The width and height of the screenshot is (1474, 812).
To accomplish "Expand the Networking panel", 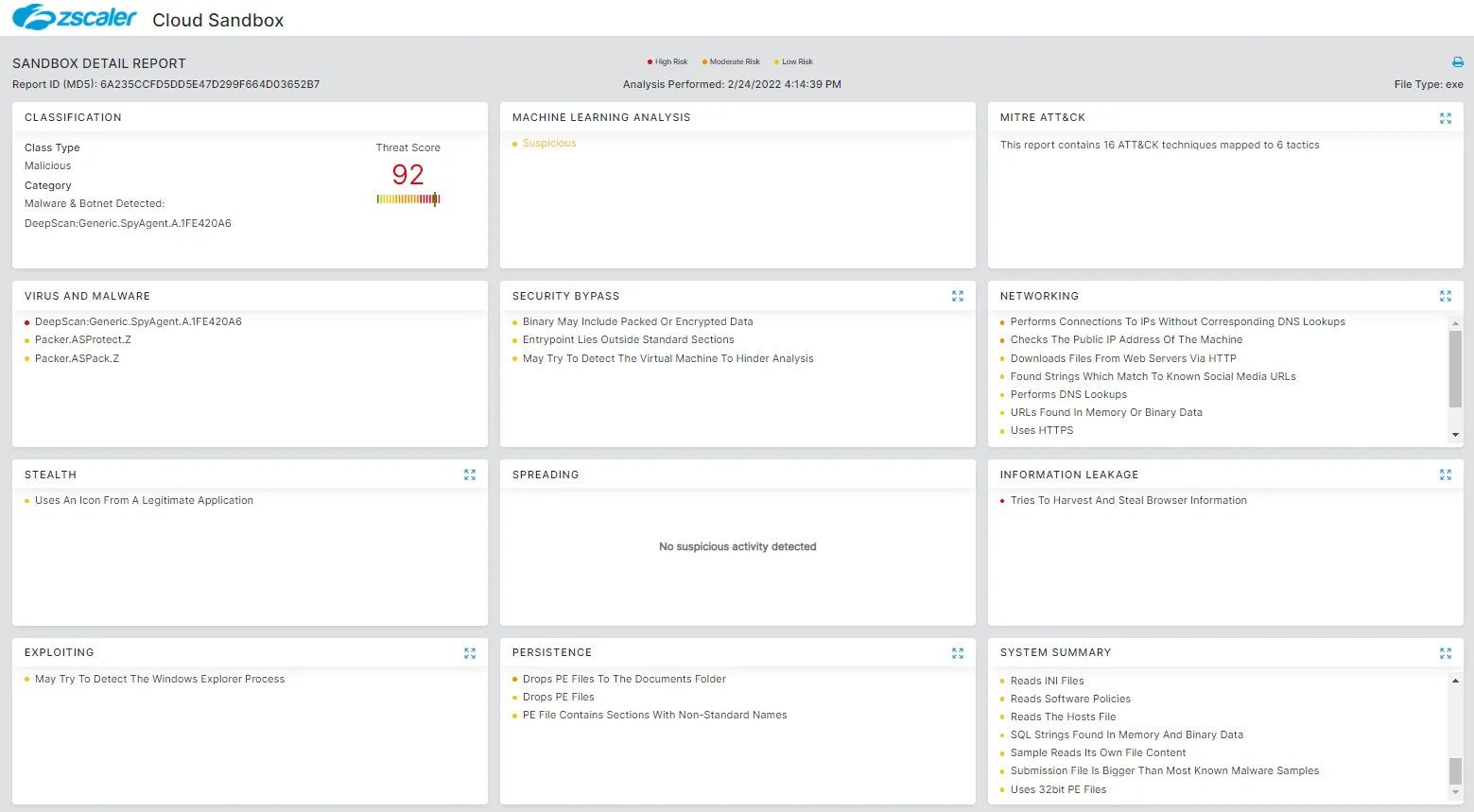I will pyautogui.click(x=1445, y=296).
